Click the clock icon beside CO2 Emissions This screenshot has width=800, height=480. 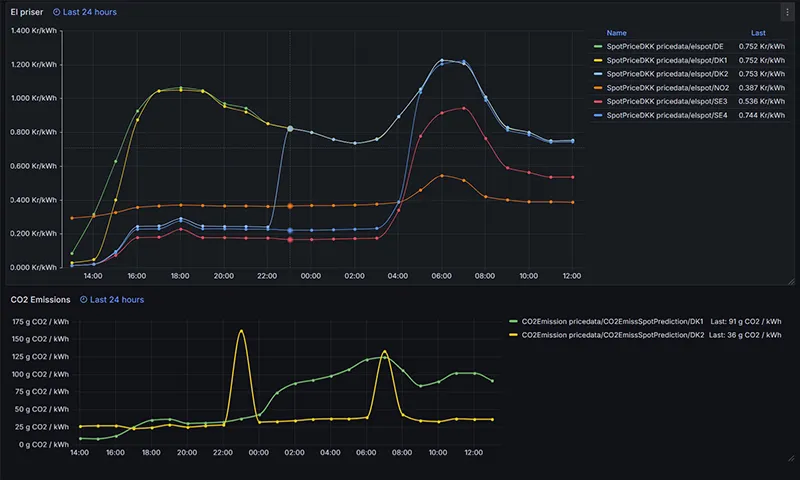84,299
